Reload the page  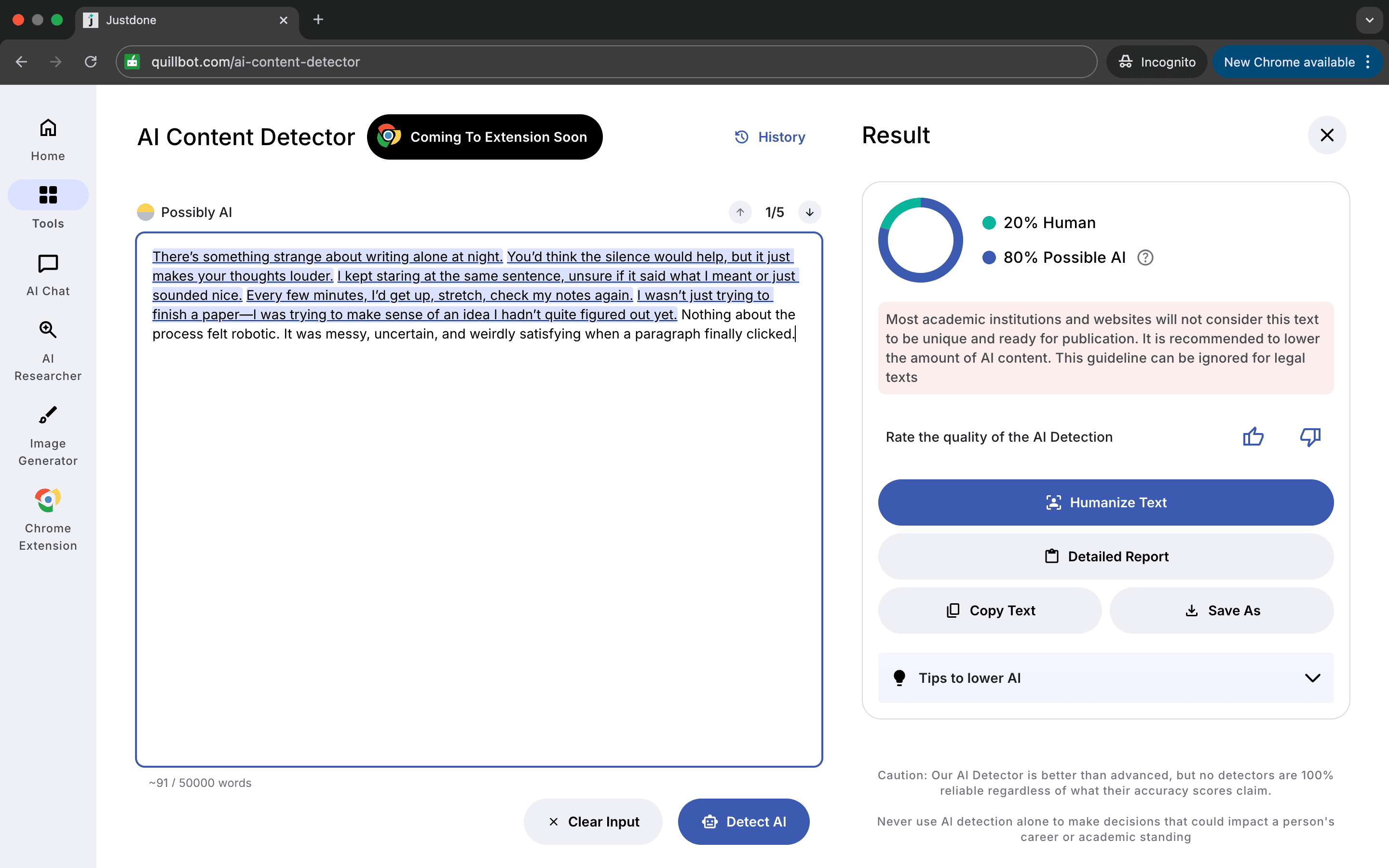point(91,62)
